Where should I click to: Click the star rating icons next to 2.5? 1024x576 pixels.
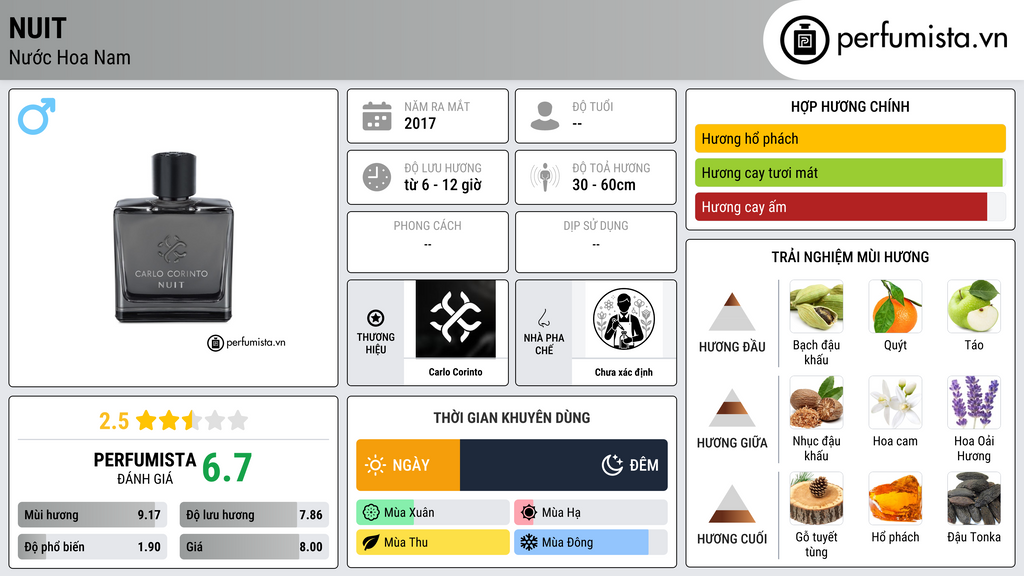pyautogui.click(x=192, y=421)
